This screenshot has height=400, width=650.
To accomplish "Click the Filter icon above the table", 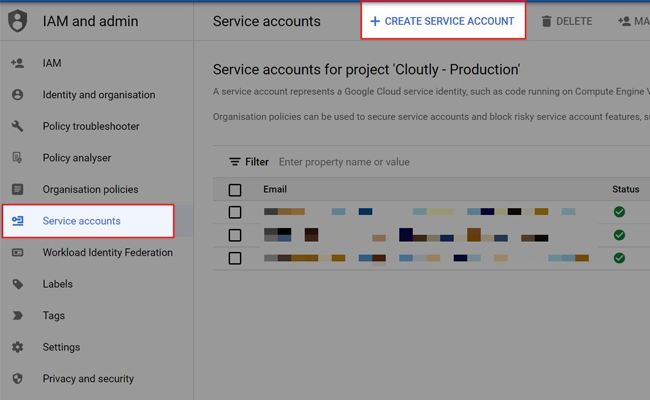I will click(x=235, y=162).
